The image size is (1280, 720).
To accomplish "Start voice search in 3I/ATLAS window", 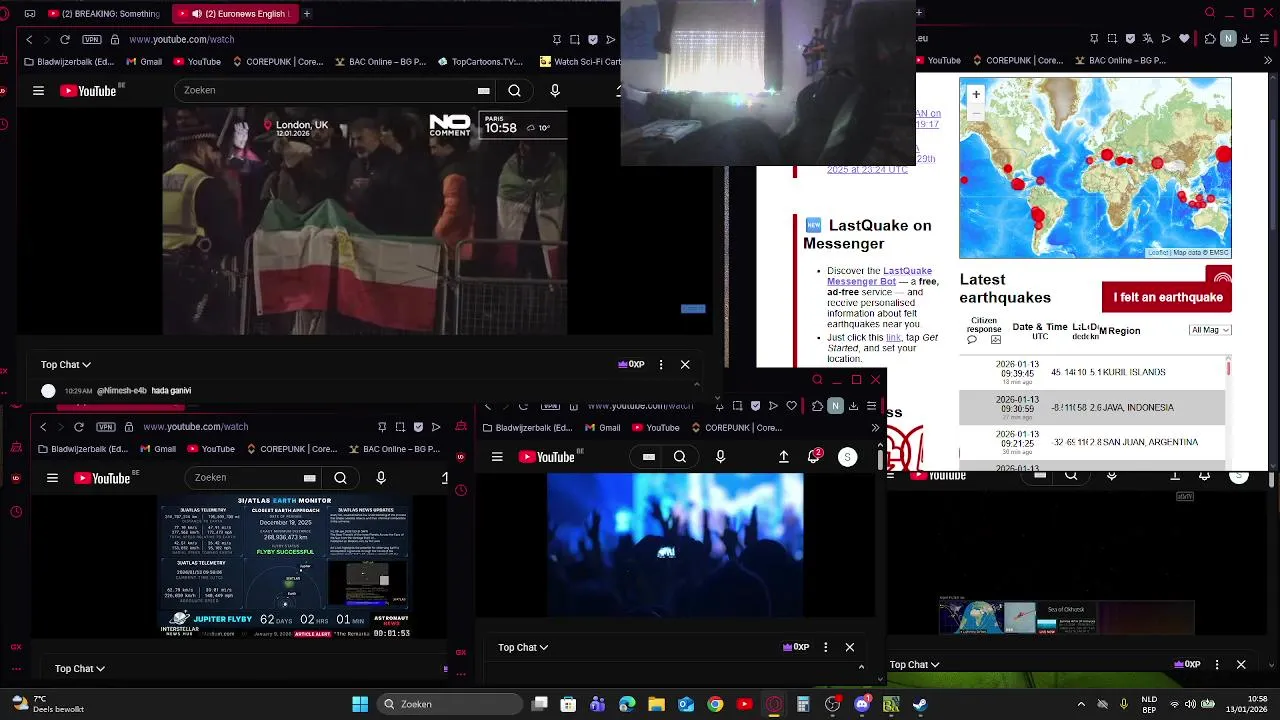I will point(381,478).
